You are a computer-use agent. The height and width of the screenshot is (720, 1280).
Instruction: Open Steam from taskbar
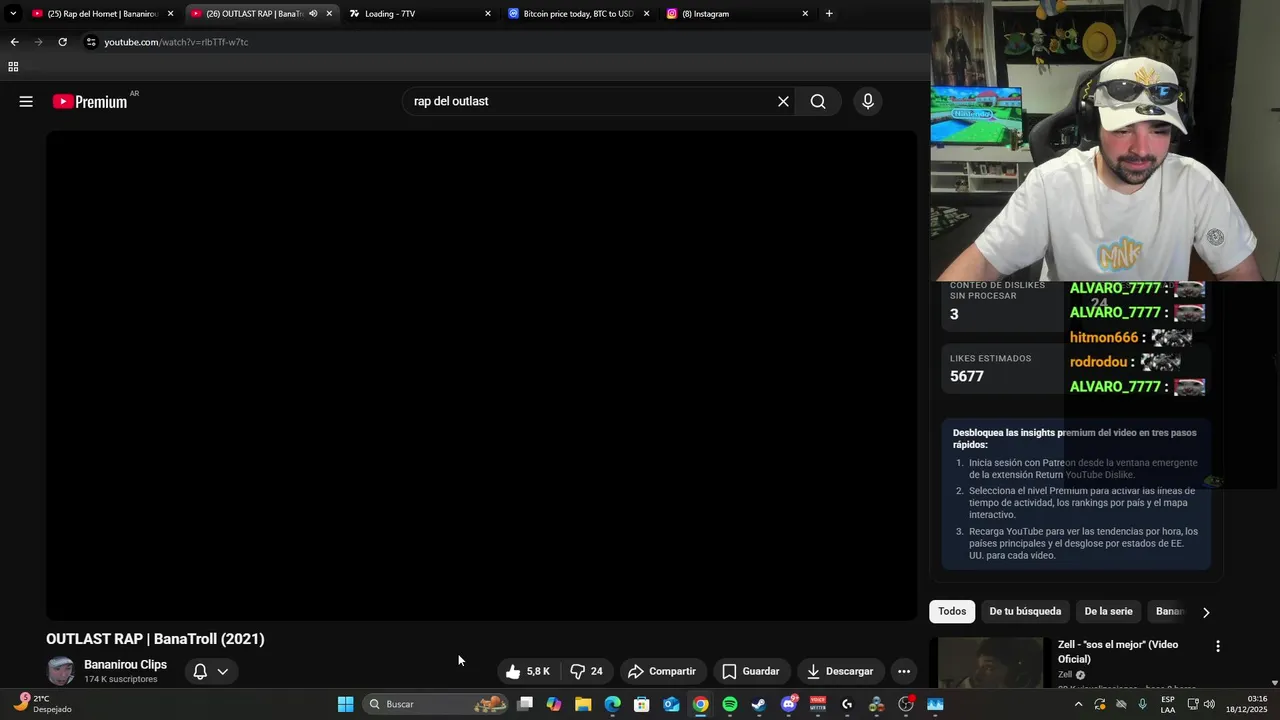pyautogui.click(x=759, y=704)
